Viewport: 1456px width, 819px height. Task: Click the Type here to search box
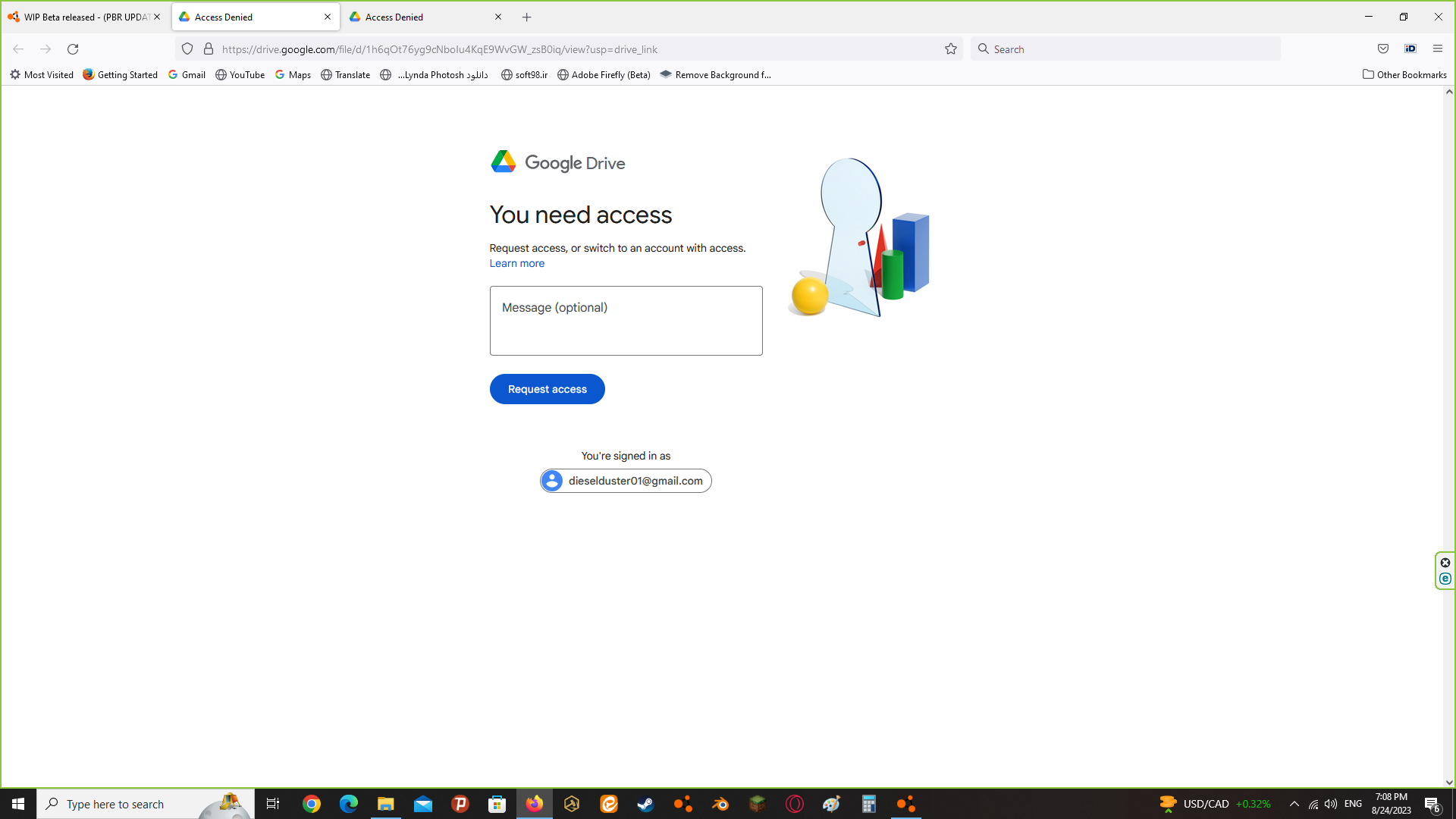[x=146, y=804]
